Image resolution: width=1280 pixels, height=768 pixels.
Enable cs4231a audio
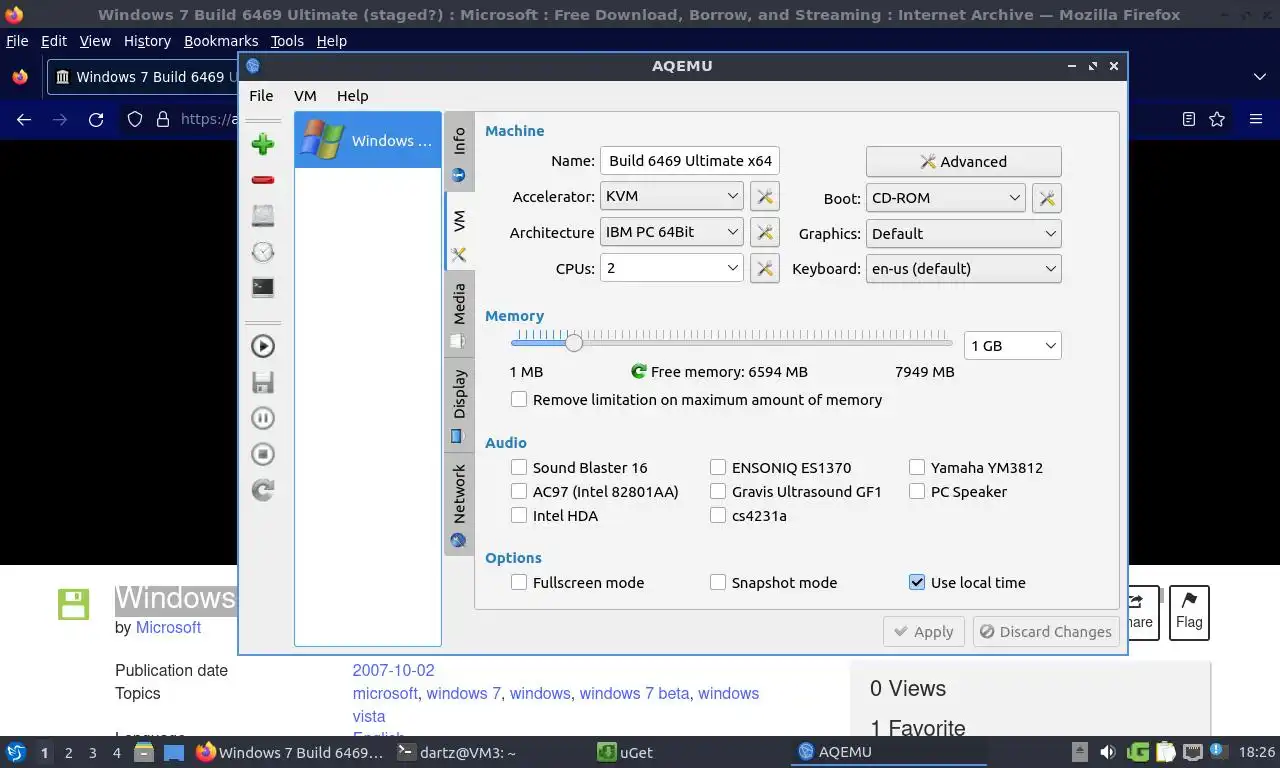(x=718, y=515)
